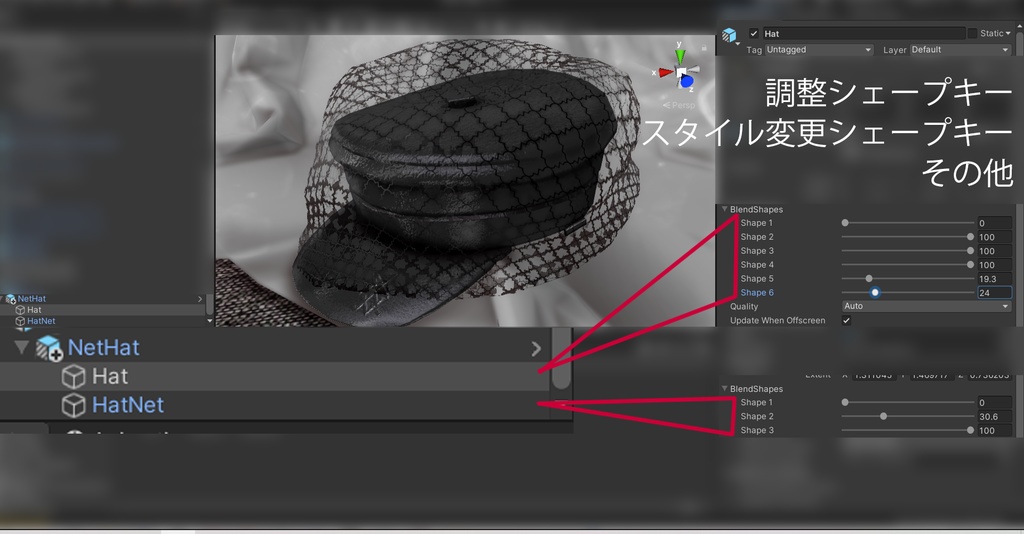The height and width of the screenshot is (534, 1024).
Task: Click the Shape 6 slider handle
Action: coord(875,292)
